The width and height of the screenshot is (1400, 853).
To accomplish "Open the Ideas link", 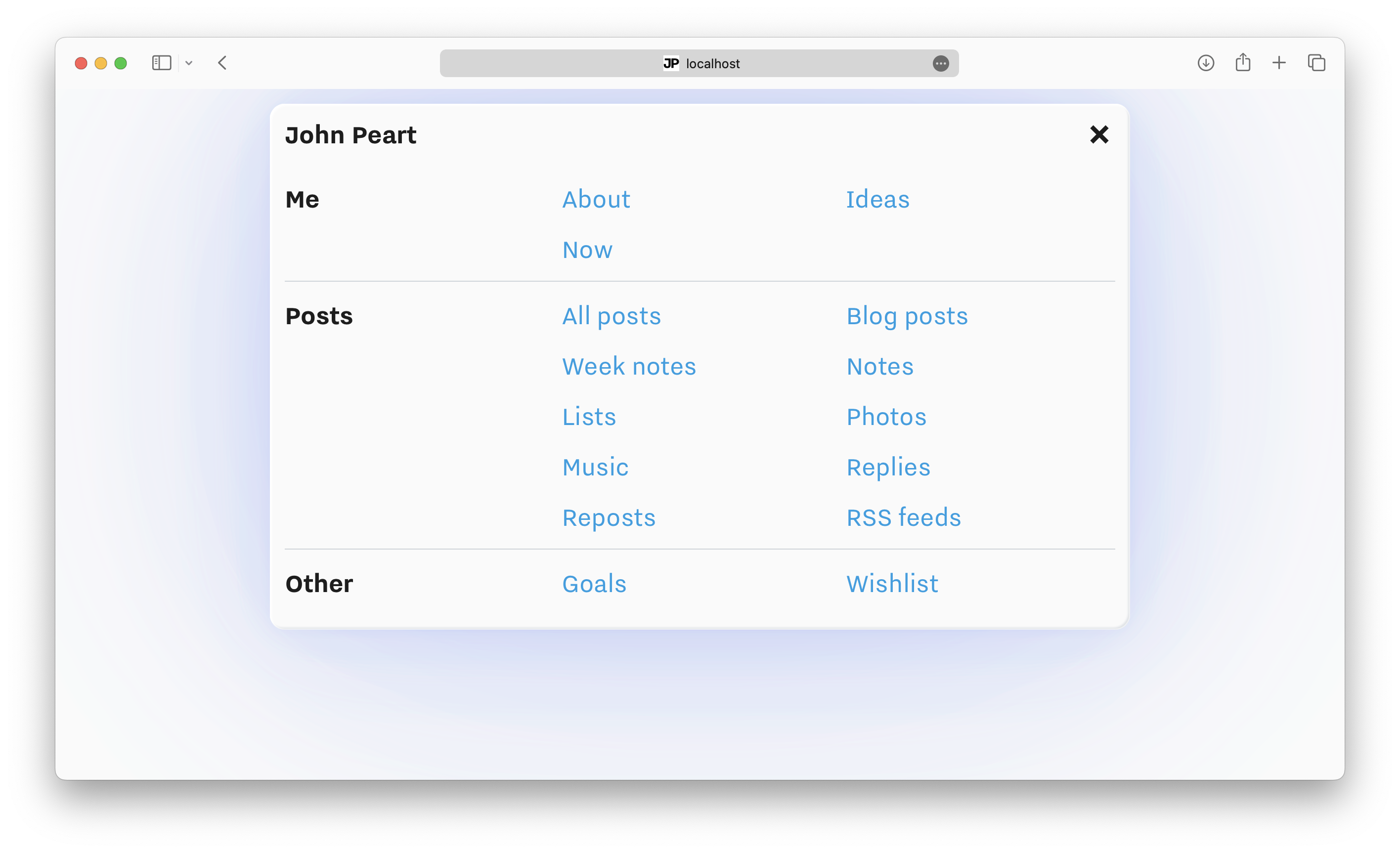I will [877, 199].
